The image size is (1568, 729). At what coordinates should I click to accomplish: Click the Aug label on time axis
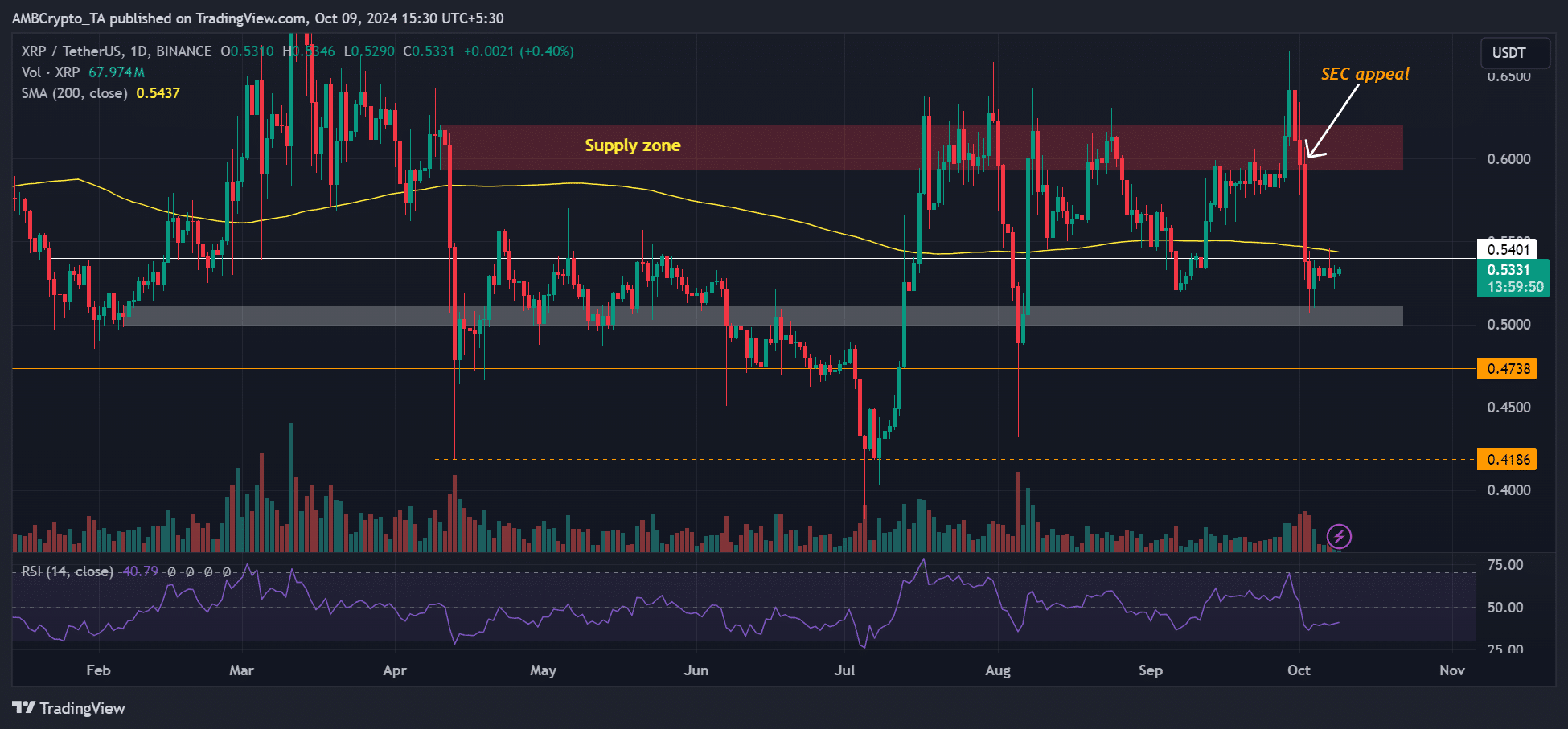point(998,670)
